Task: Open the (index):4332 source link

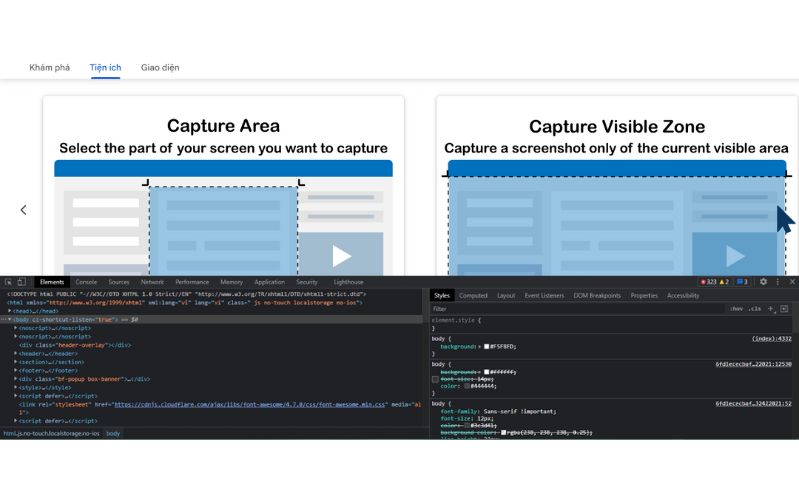Action: tap(771, 338)
